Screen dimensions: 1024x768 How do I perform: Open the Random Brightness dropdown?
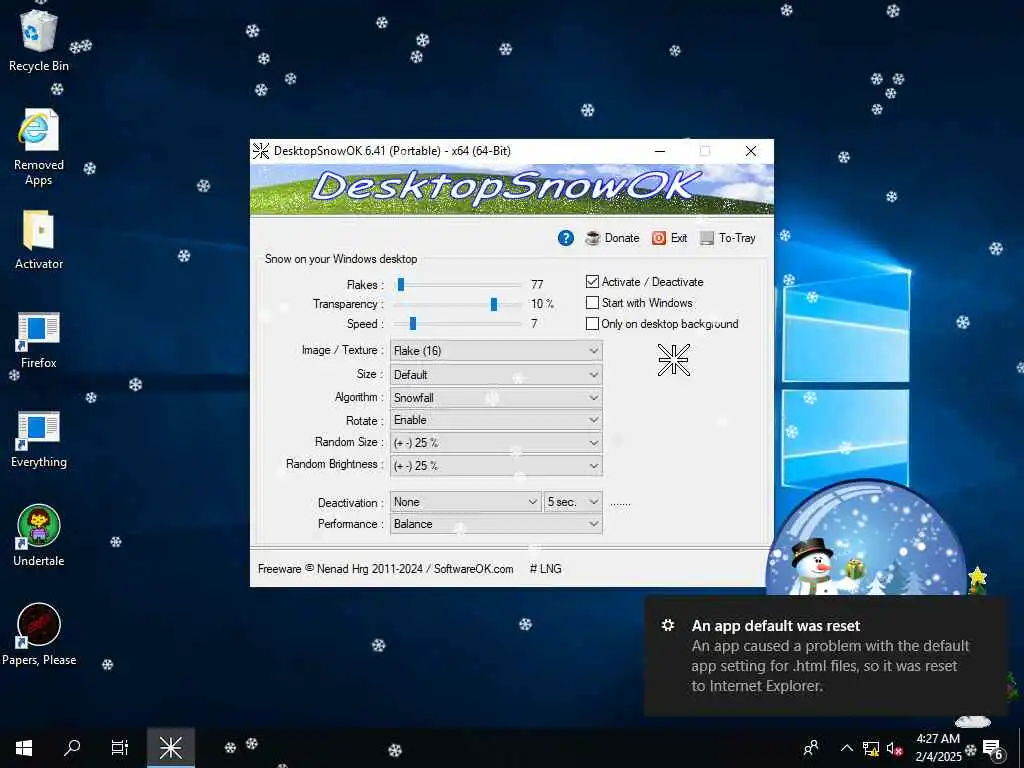coord(496,466)
